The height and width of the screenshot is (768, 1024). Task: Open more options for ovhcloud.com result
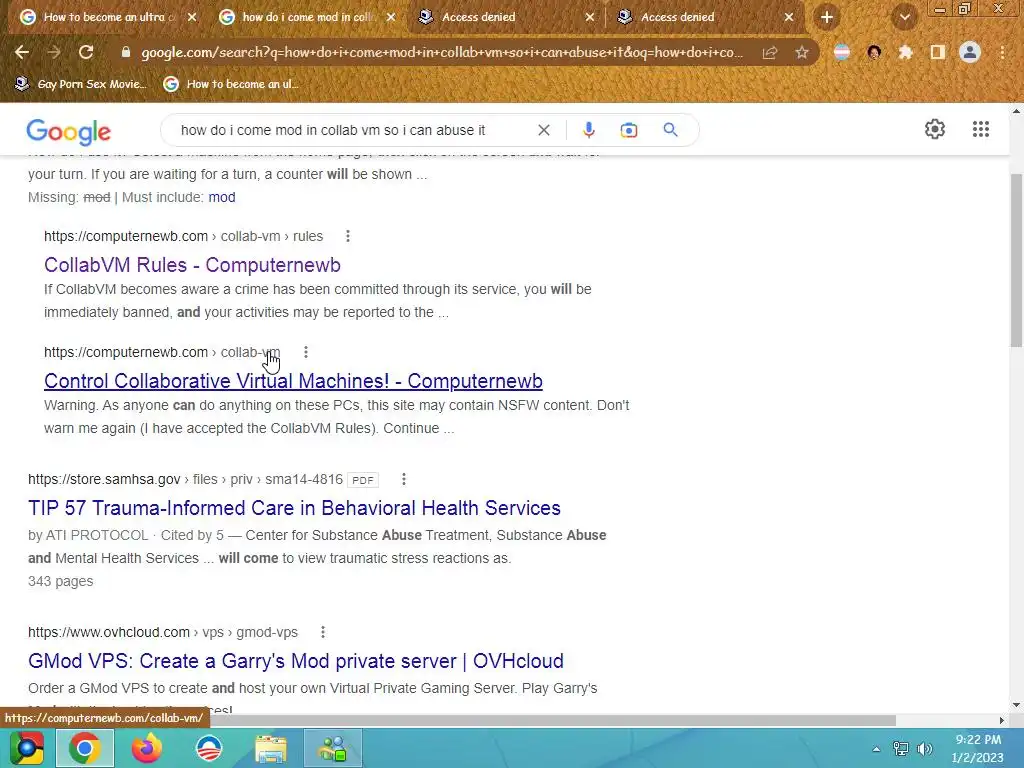pyautogui.click(x=323, y=632)
